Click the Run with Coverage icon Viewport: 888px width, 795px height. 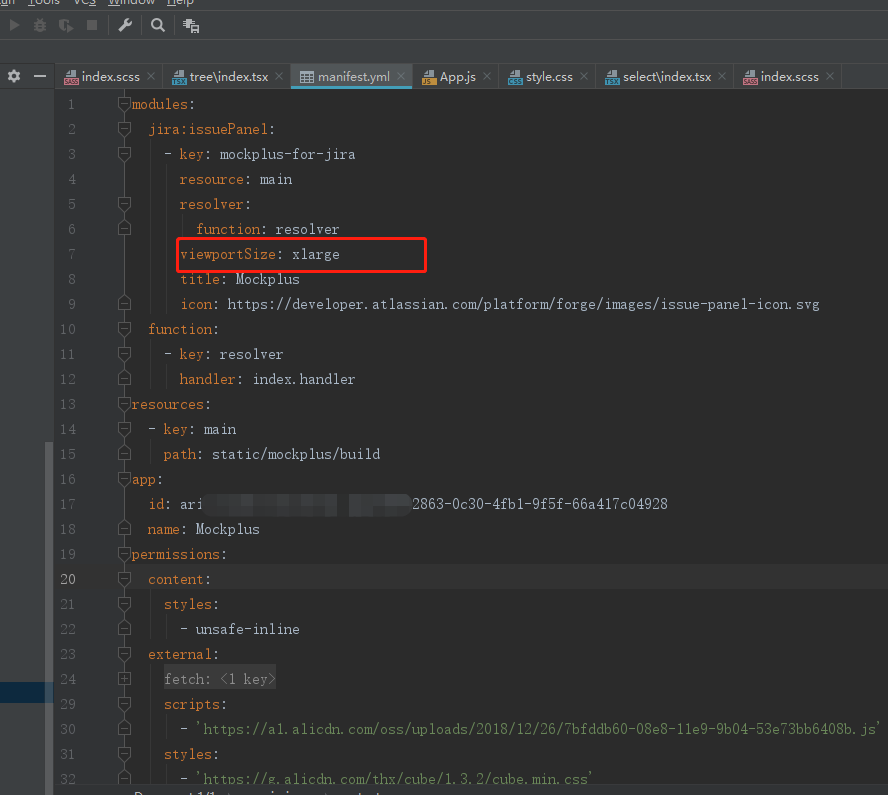pos(66,25)
